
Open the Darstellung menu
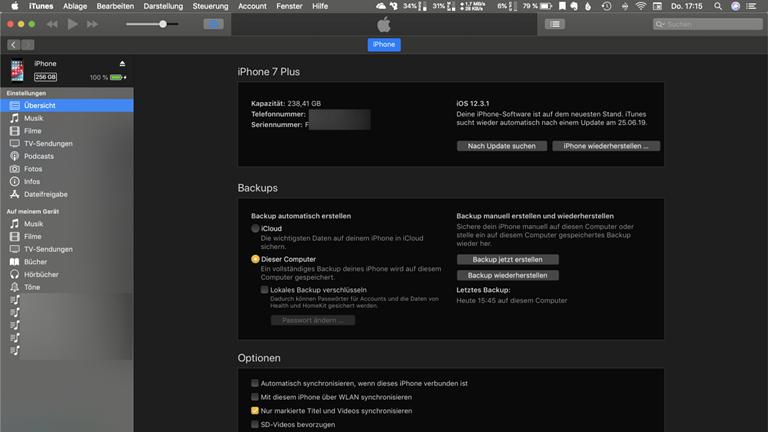163,6
